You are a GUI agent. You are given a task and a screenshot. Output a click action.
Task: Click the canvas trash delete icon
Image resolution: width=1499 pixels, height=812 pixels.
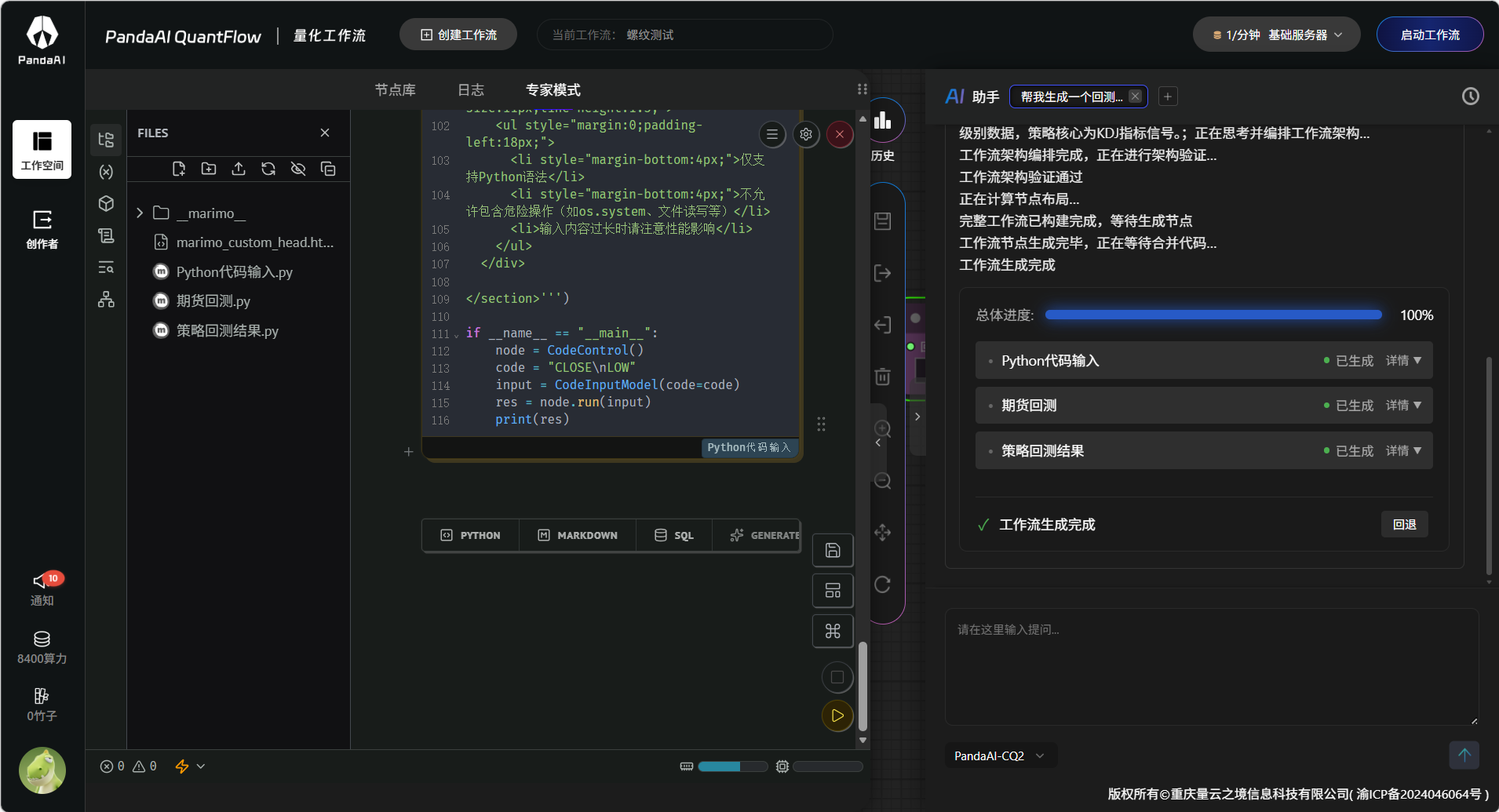coord(883,377)
